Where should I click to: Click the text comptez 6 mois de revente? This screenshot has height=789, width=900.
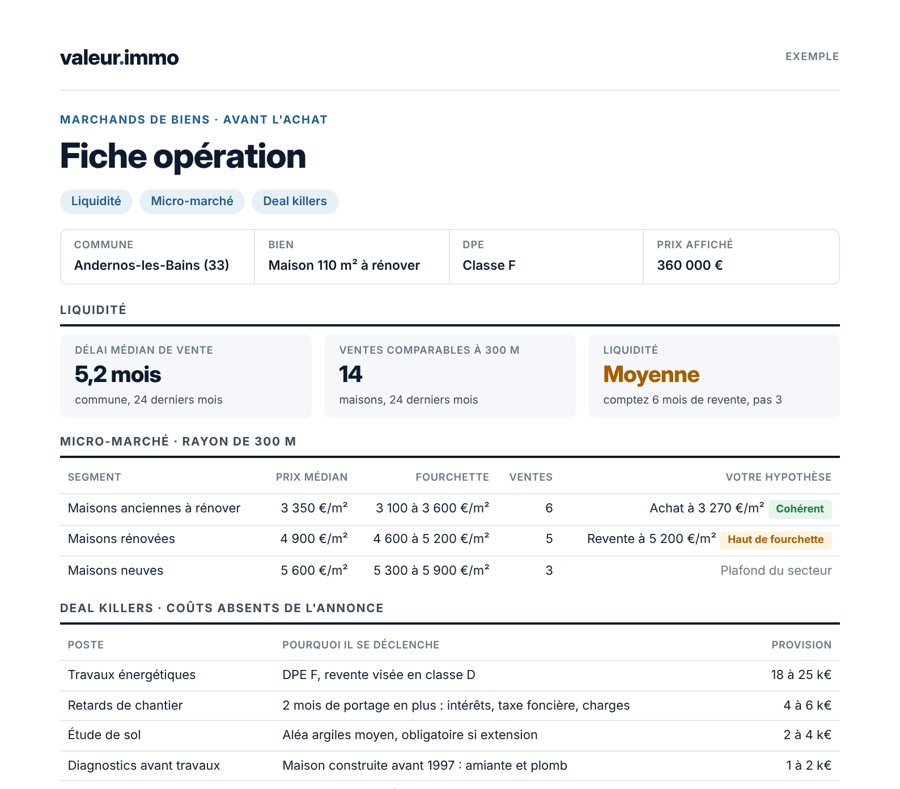coord(676,400)
